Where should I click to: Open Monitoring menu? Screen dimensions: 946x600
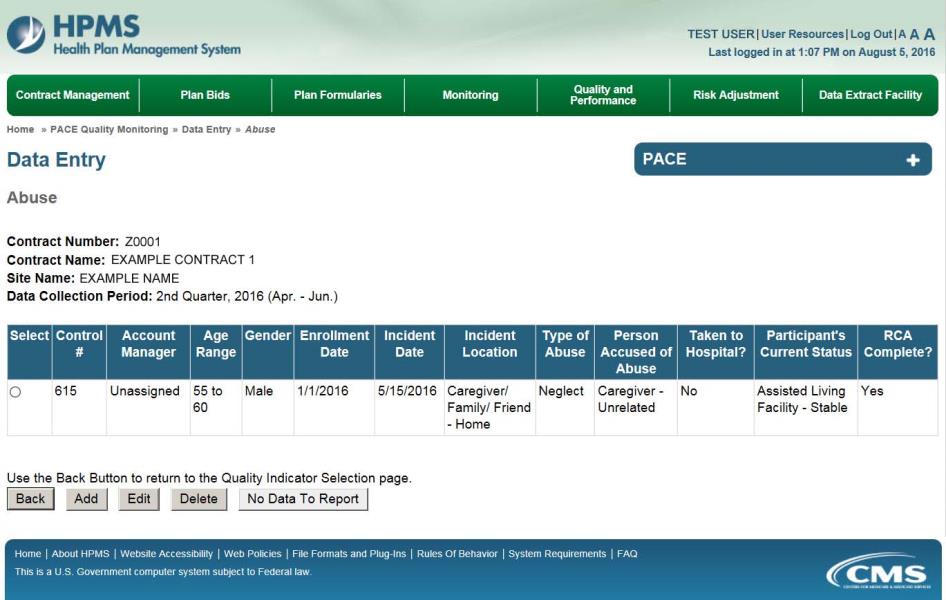[x=471, y=95]
